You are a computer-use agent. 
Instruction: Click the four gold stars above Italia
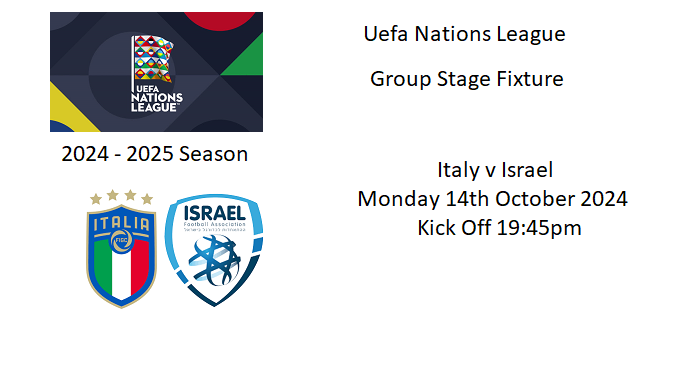121,197
